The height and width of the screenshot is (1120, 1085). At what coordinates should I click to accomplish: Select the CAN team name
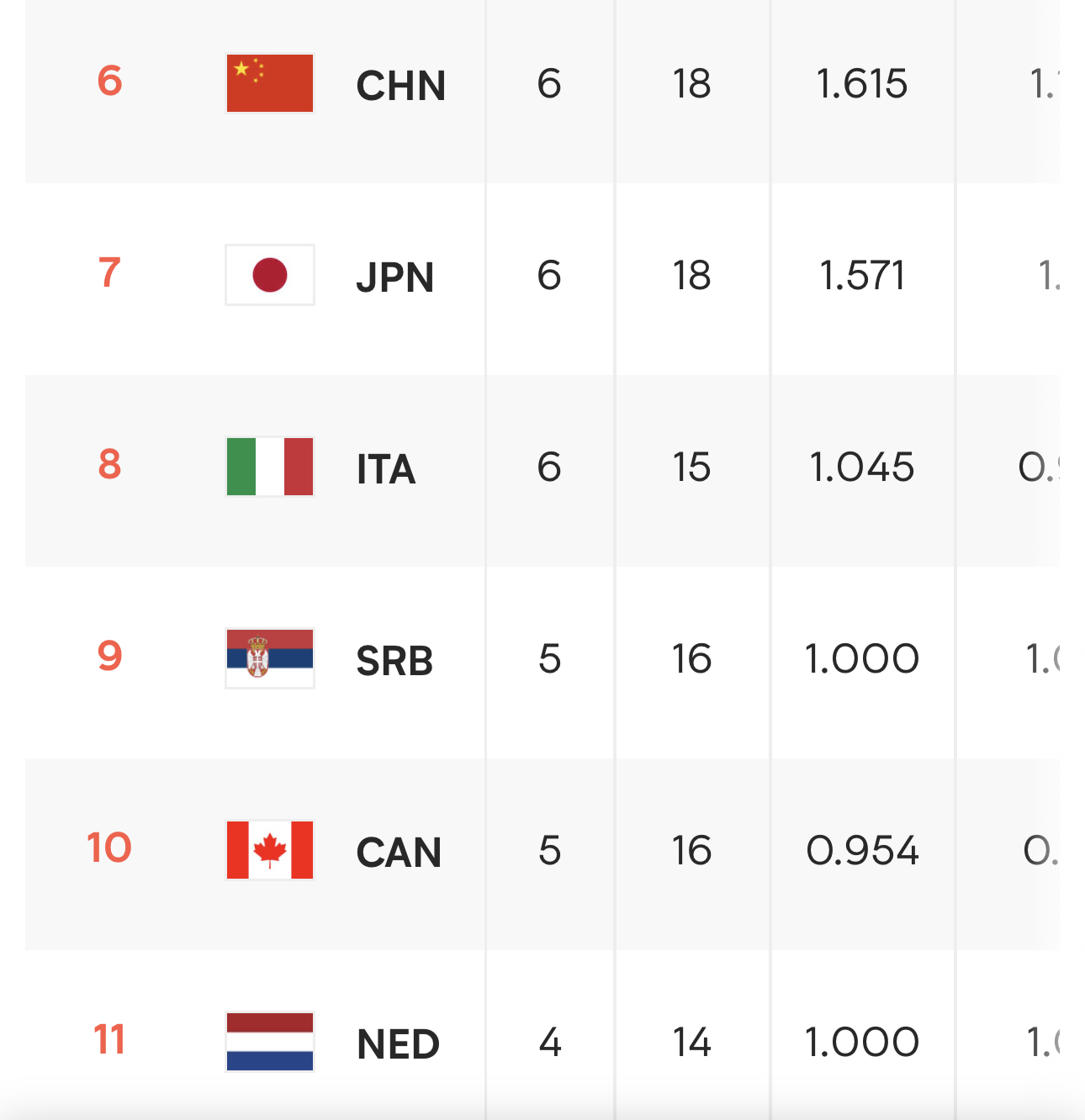(399, 852)
